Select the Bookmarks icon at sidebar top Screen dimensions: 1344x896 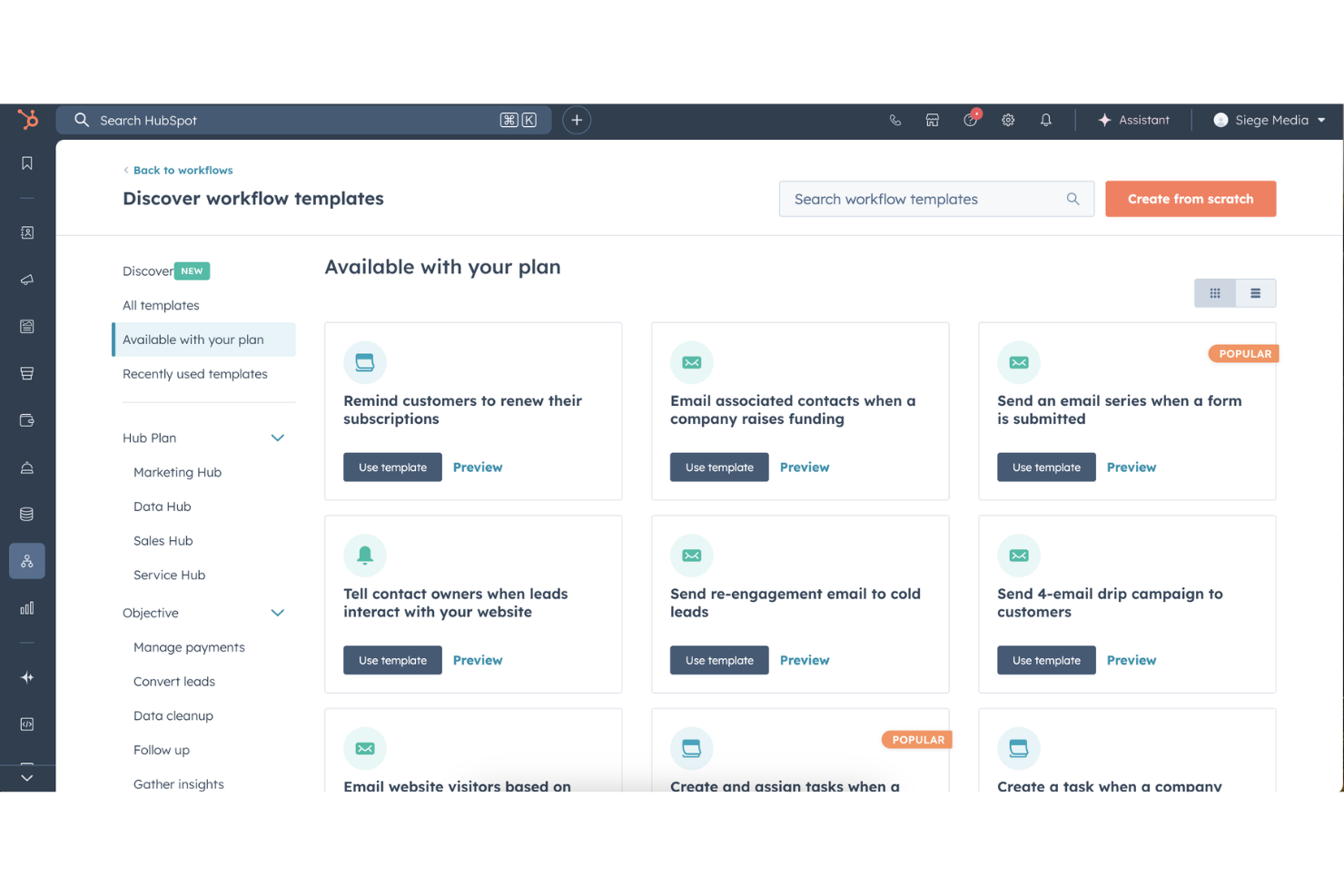tap(26, 163)
